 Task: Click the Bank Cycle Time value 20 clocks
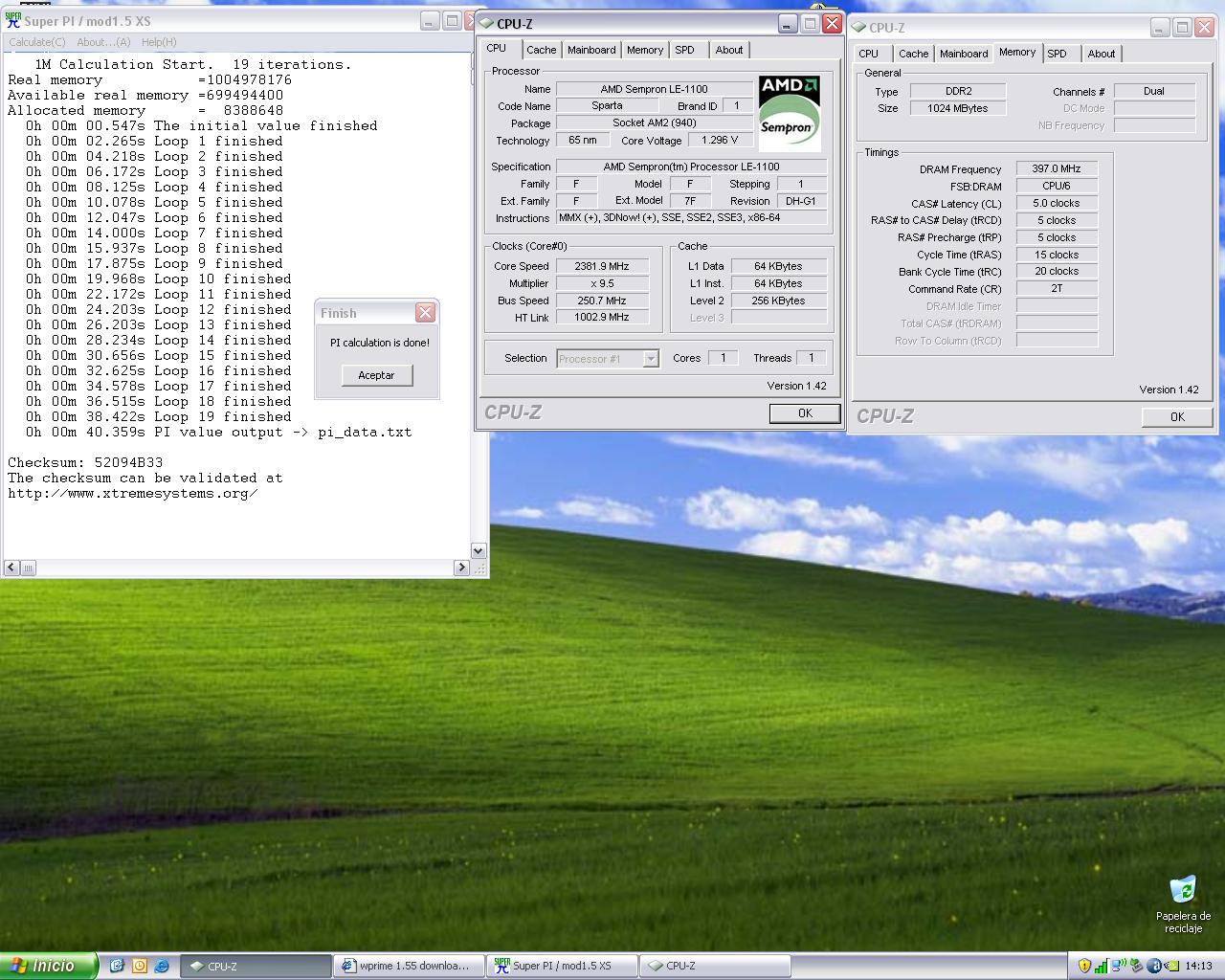(1057, 271)
